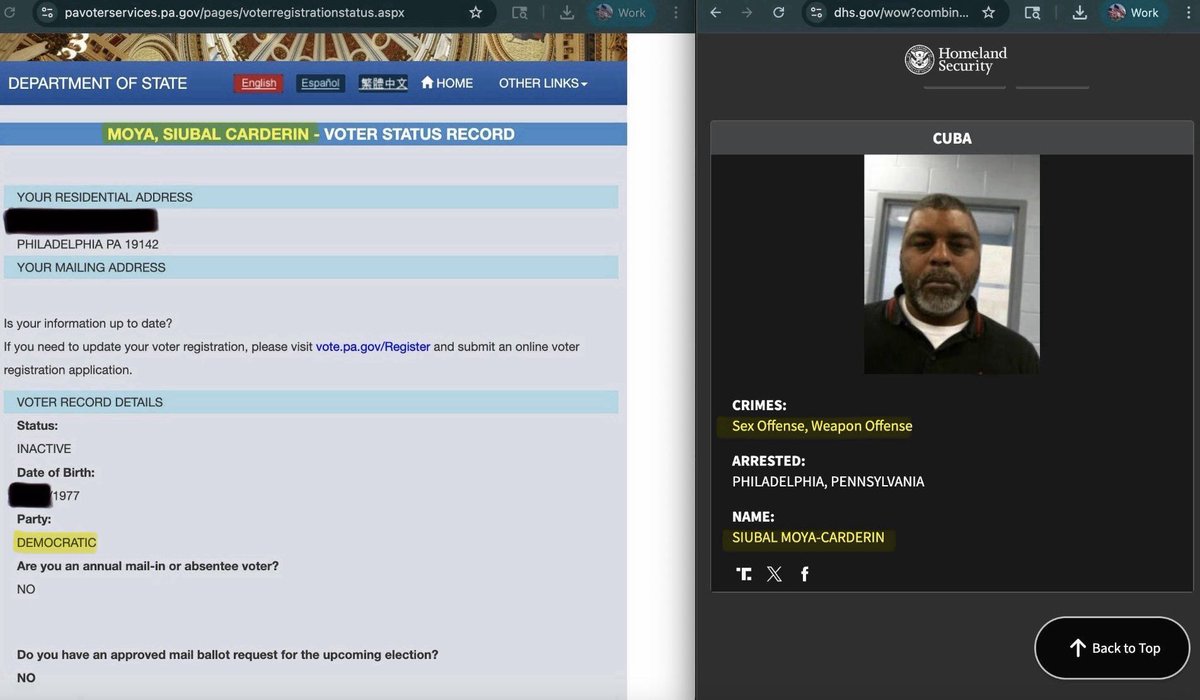Click the SIUBAL MOYA-CARDERIN name text
Image resolution: width=1200 pixels, height=700 pixels.
pyautogui.click(x=808, y=538)
